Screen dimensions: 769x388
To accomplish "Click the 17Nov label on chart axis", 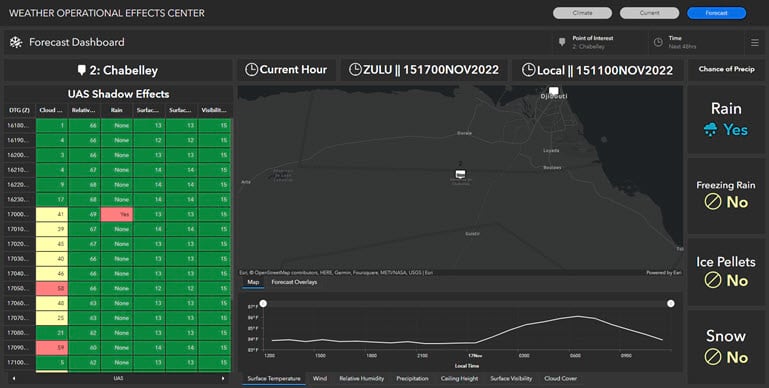I will click(x=474, y=355).
